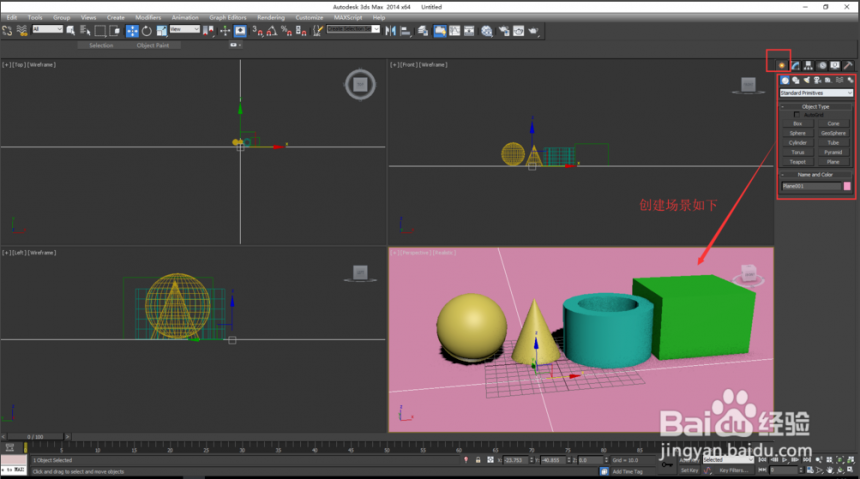Toggle the 3D Snaps icon

(x=258, y=31)
